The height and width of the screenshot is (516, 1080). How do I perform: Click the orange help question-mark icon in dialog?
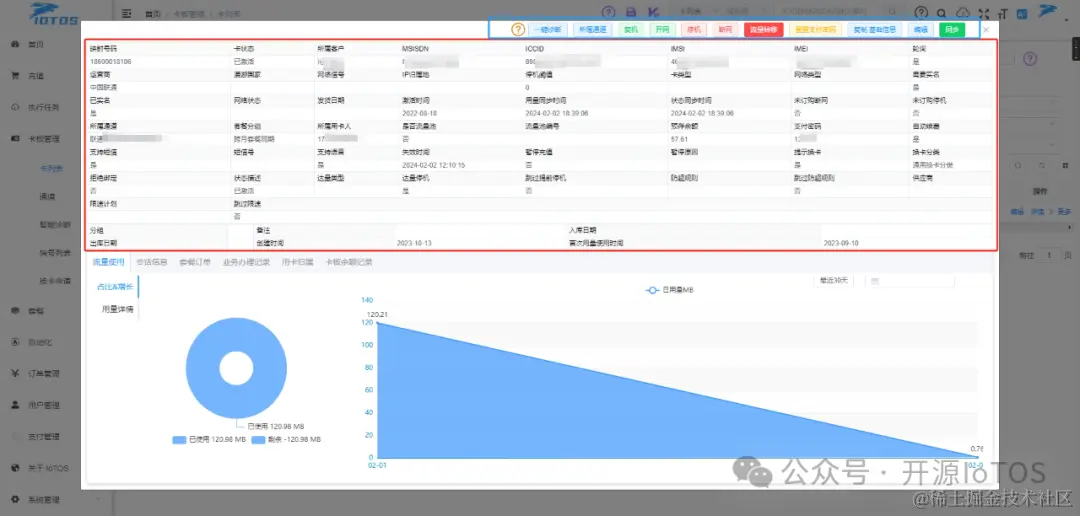pos(518,30)
